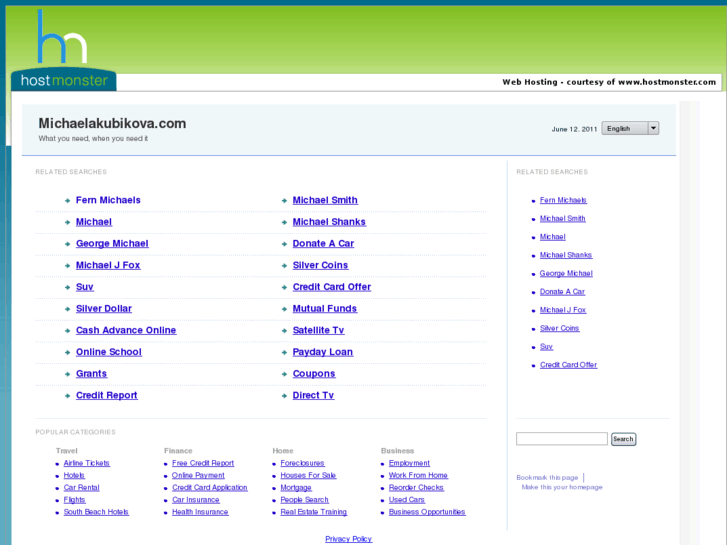Screen dimensions: 727x545
Task: Click the June 12, 2011 date
Action: (x=574, y=129)
